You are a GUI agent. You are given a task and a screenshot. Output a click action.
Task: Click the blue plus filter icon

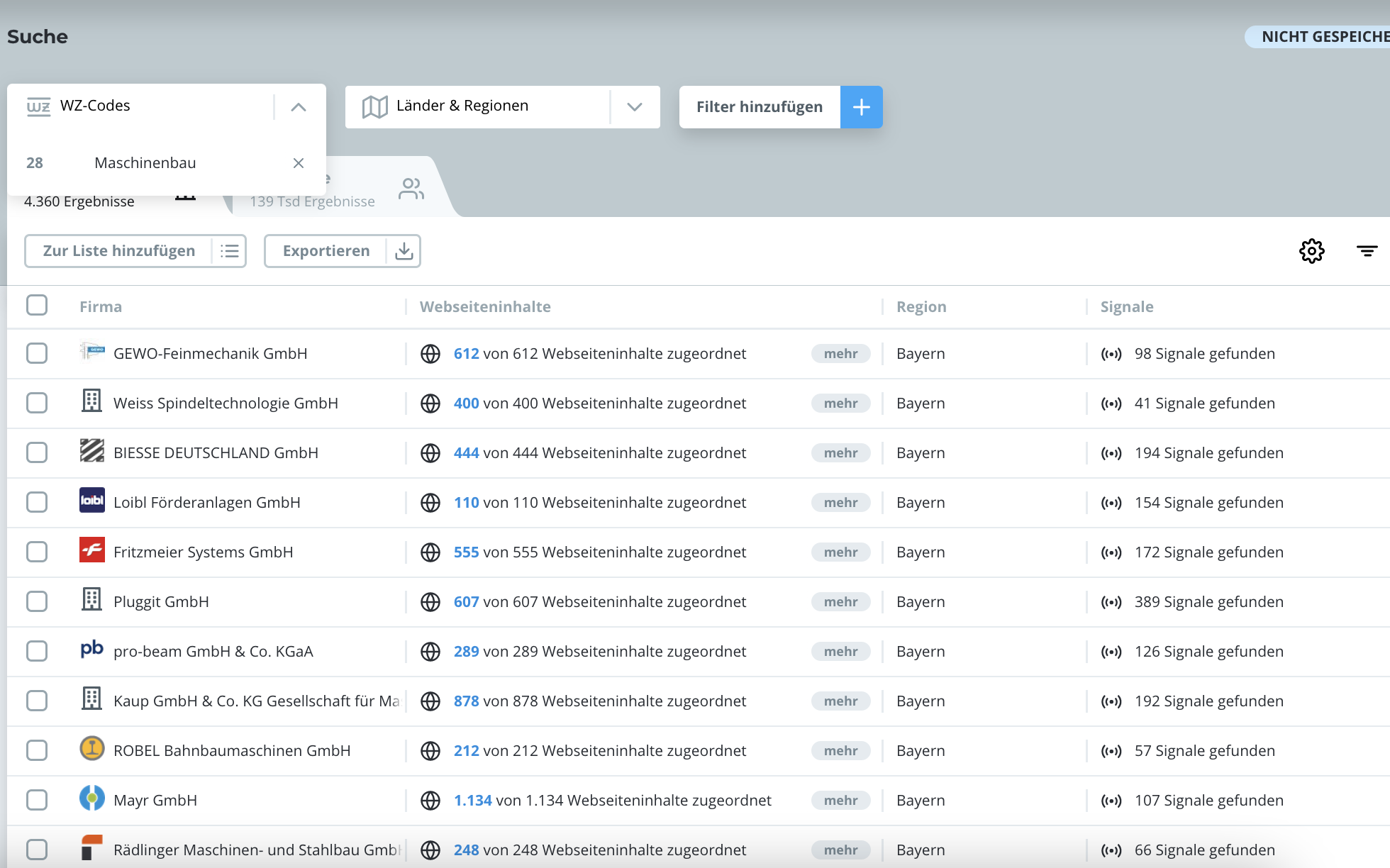coord(861,107)
